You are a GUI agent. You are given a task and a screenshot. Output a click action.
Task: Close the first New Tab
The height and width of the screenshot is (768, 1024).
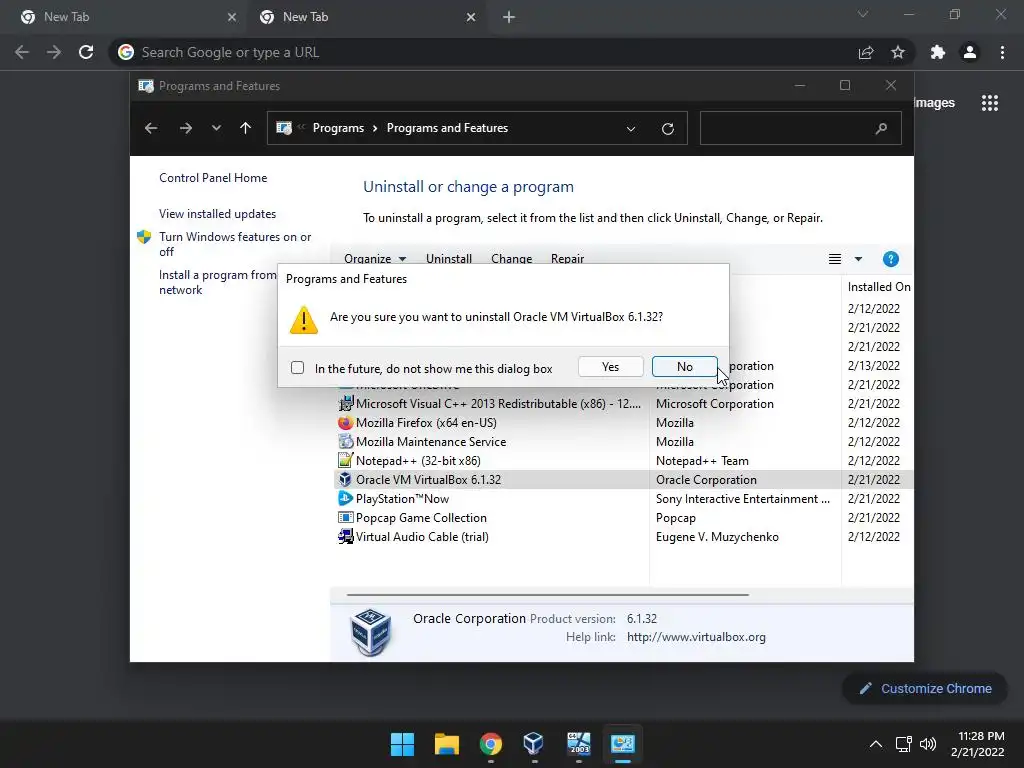click(232, 17)
